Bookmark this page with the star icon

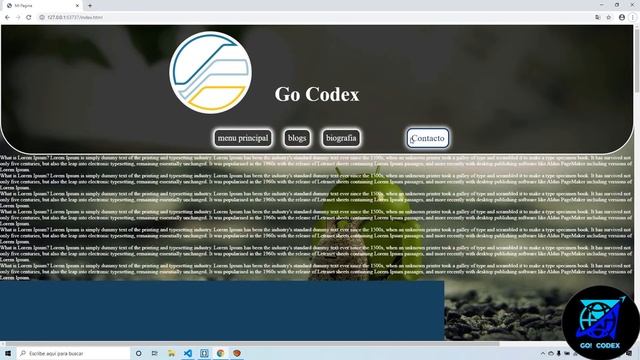(x=609, y=18)
